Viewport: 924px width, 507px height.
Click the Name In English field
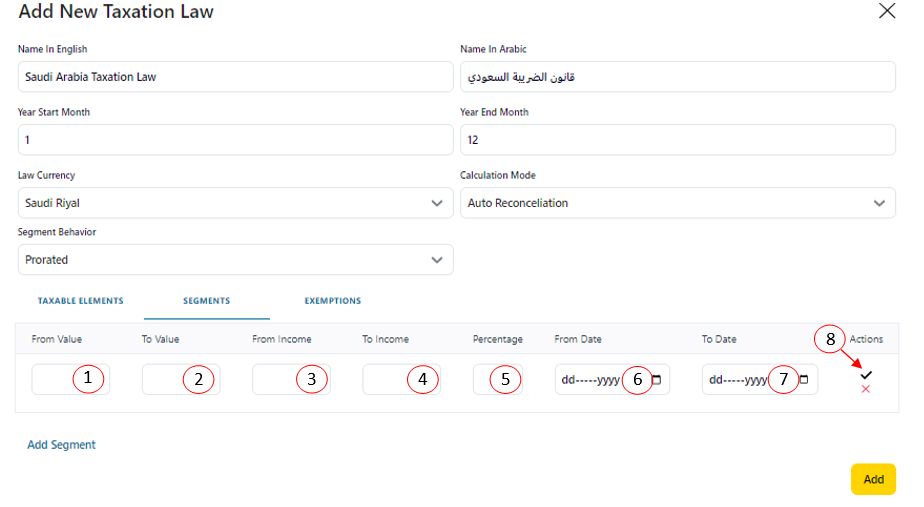[235, 77]
